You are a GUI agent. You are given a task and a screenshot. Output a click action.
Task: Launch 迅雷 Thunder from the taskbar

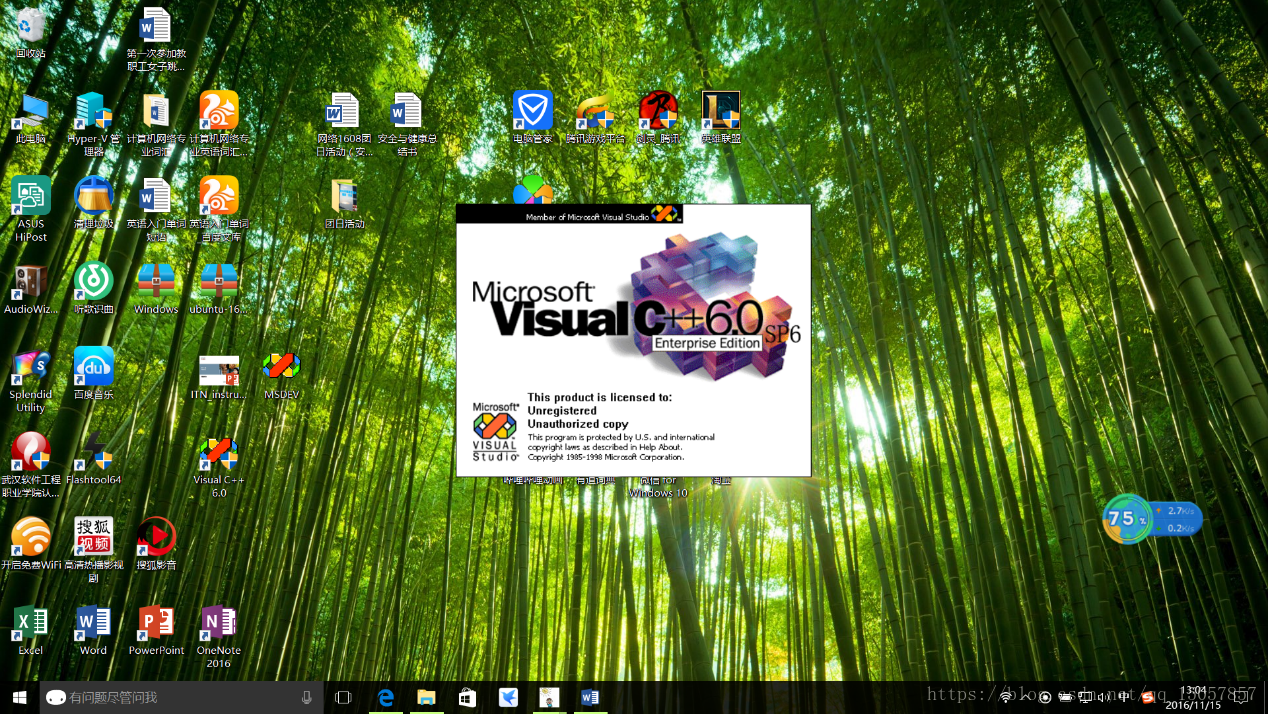[x=508, y=697]
